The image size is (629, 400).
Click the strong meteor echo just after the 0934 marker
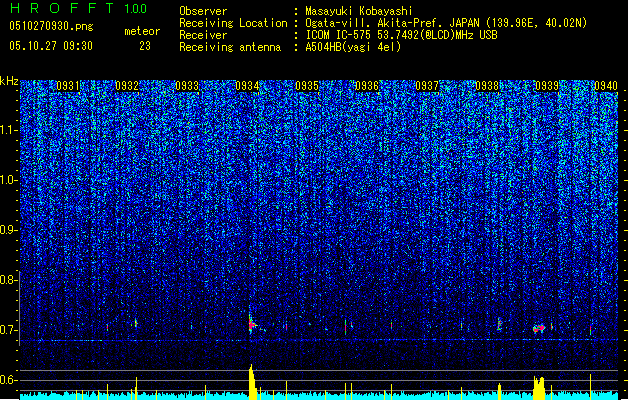pyautogui.click(x=252, y=323)
